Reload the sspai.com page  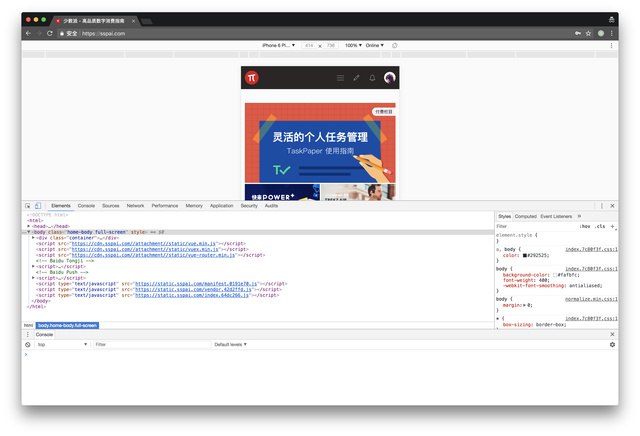50,33
